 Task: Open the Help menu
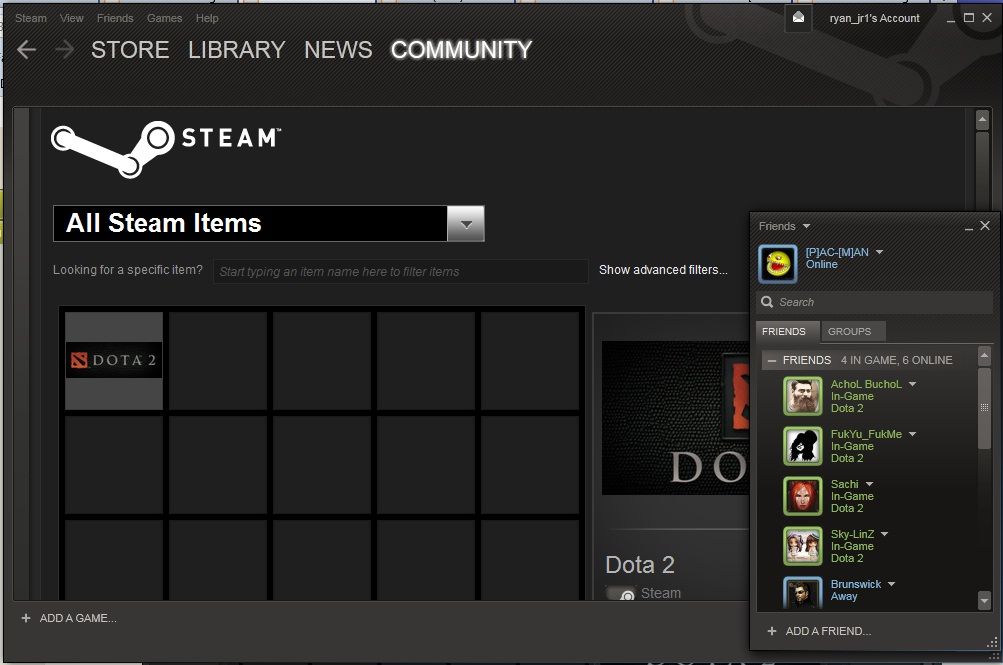207,18
